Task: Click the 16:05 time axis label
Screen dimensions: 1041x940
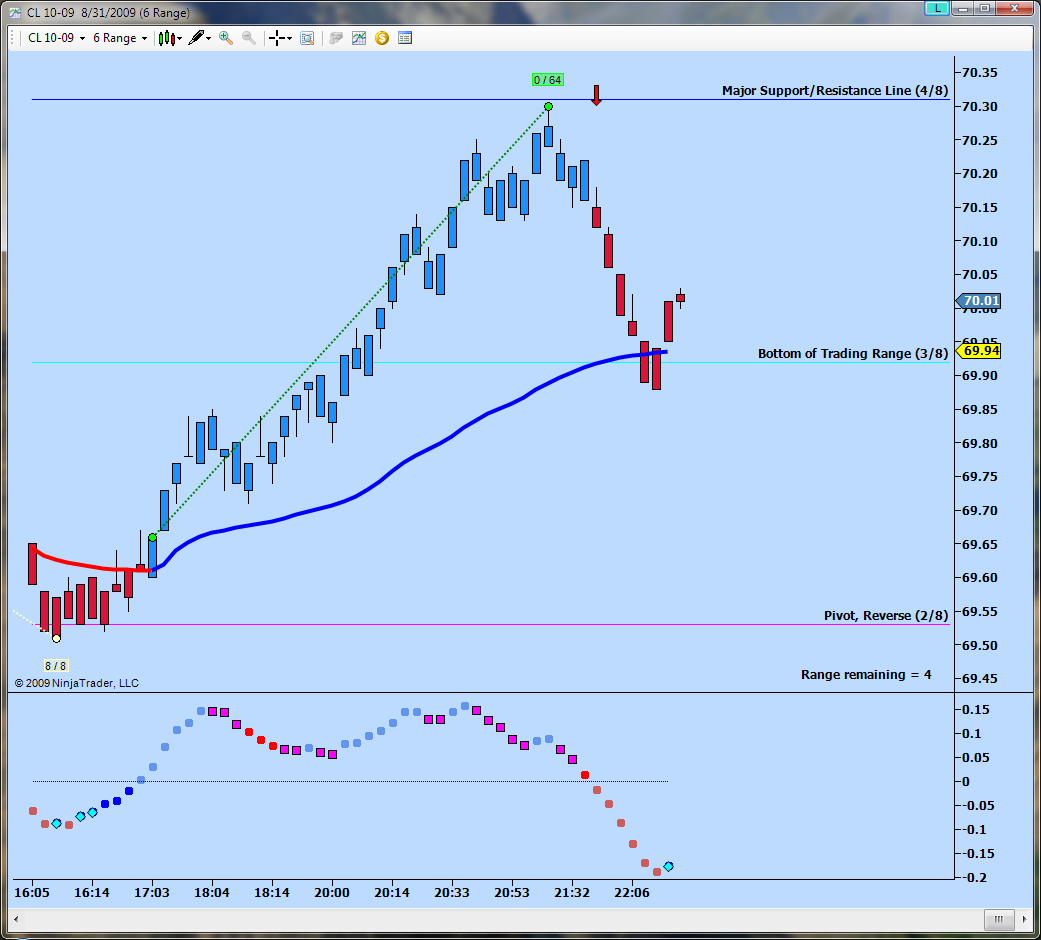Action: pyautogui.click(x=32, y=893)
